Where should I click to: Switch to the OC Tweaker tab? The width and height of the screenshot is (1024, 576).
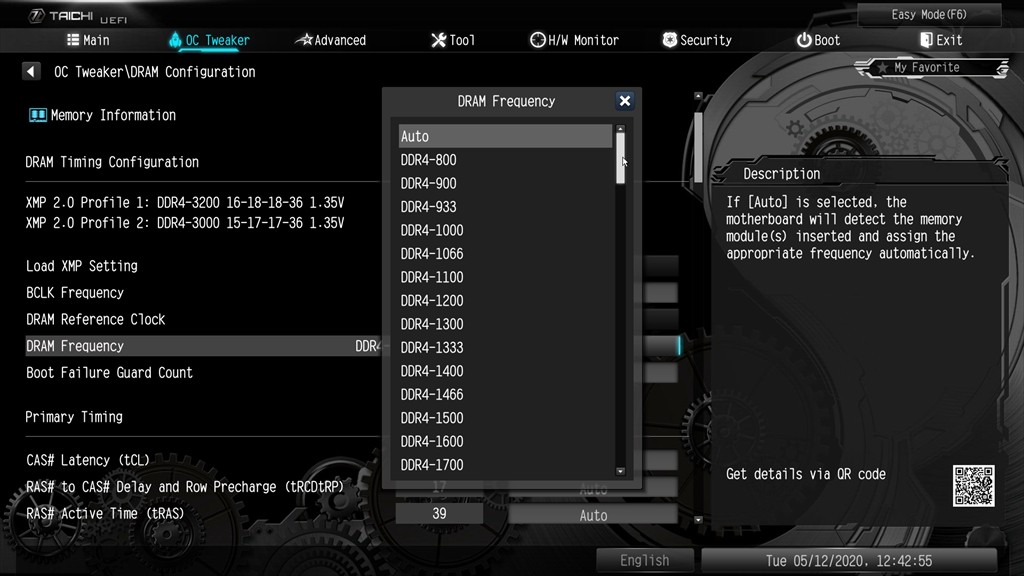pos(209,40)
